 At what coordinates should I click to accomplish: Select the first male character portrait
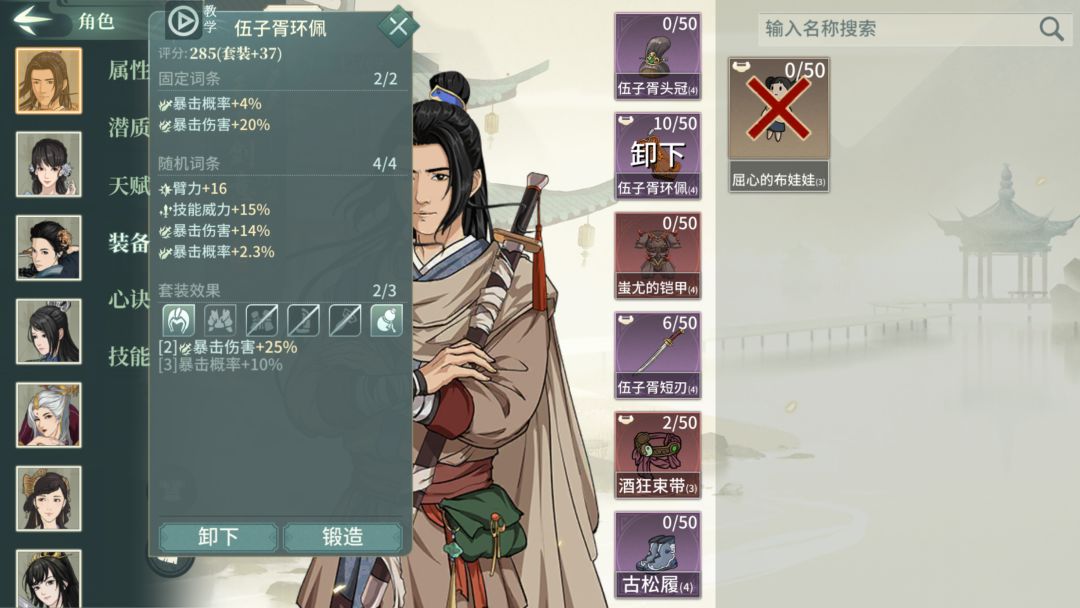click(49, 81)
